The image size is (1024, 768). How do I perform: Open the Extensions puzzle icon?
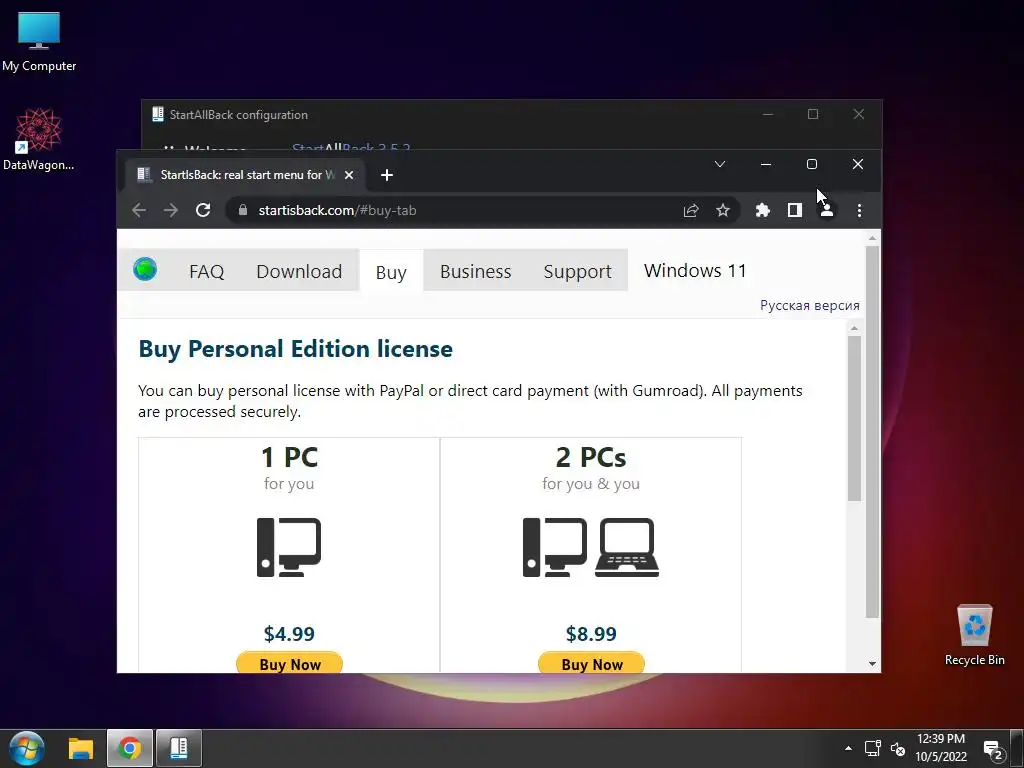click(x=762, y=210)
